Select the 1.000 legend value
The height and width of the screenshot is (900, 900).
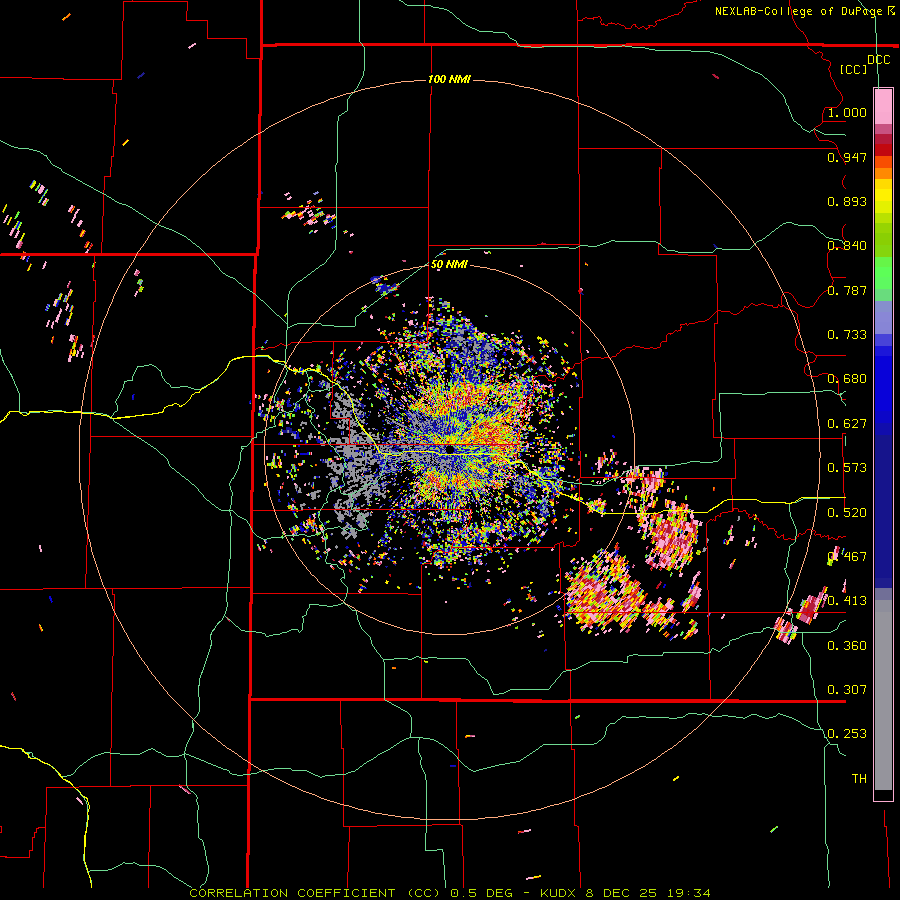coord(847,112)
